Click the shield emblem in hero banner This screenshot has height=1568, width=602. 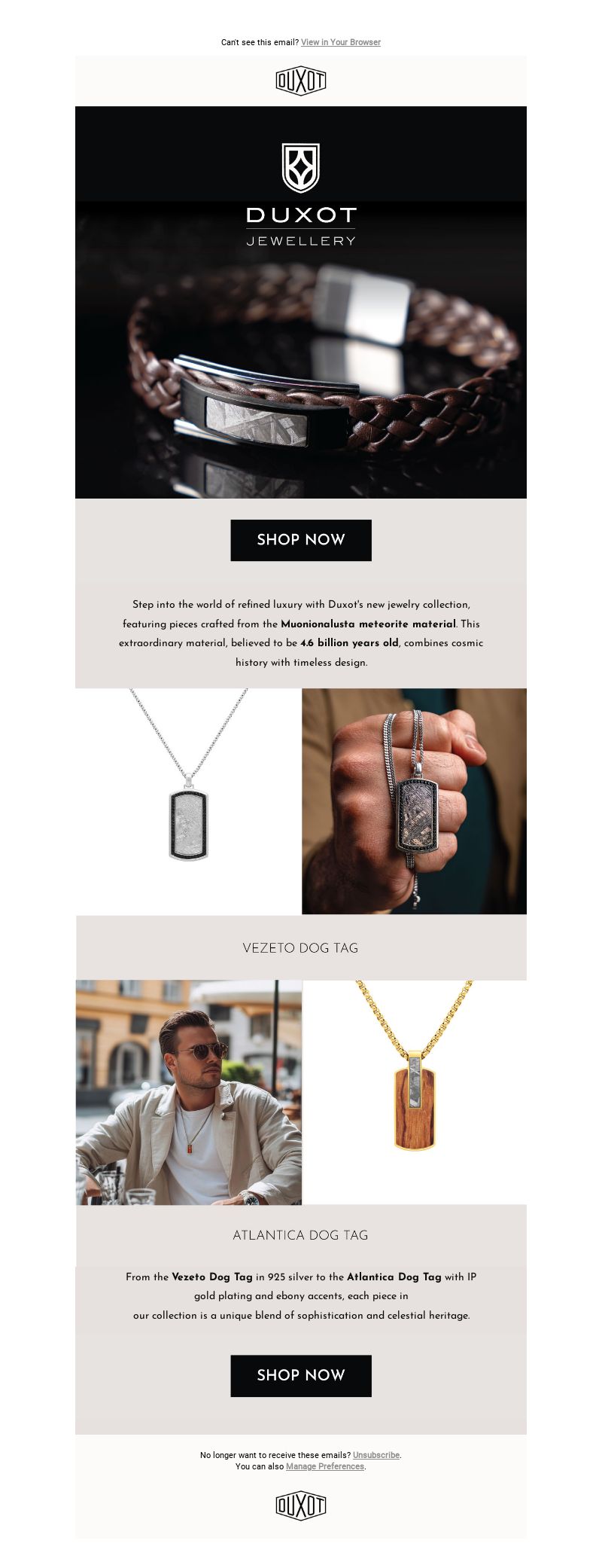coord(301,168)
